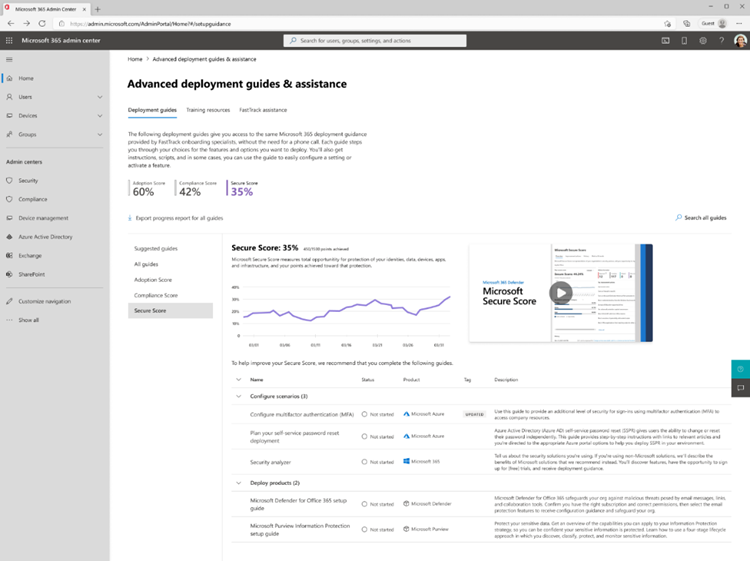
Task: Collapse the Deploy products (2) group
Action: tap(239, 483)
